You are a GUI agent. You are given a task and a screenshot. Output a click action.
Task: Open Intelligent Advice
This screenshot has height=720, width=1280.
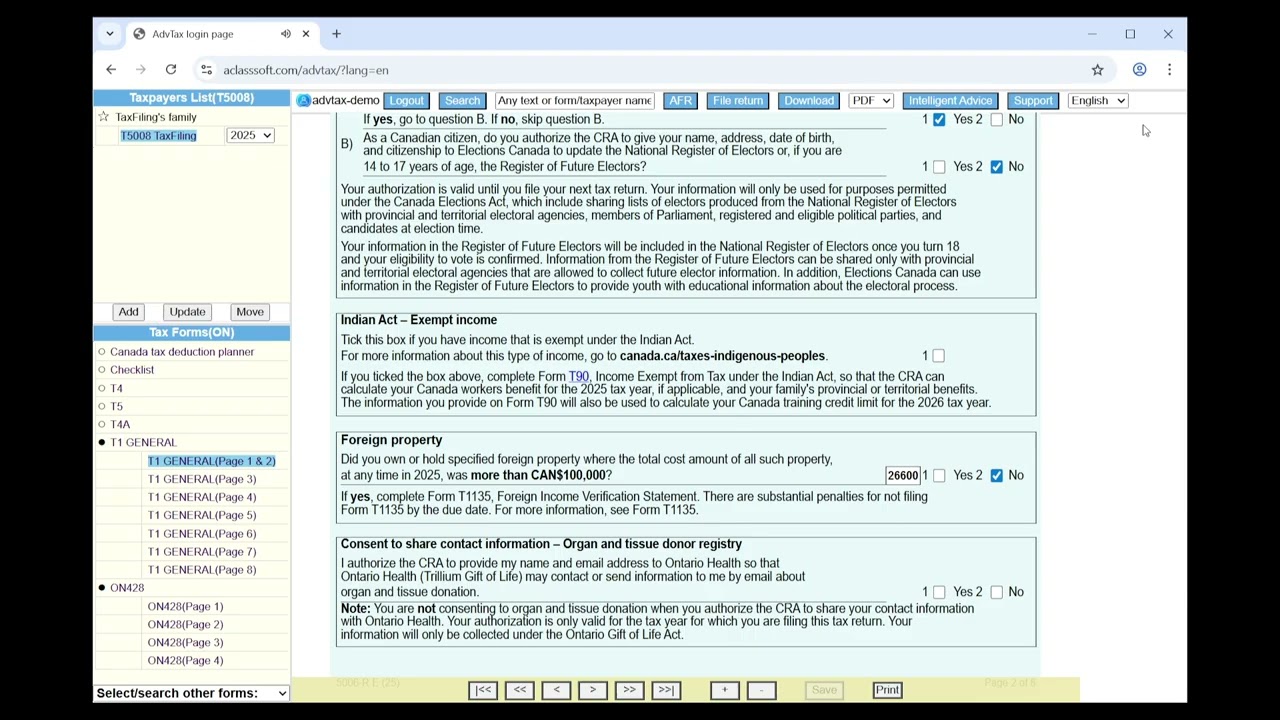[950, 100]
